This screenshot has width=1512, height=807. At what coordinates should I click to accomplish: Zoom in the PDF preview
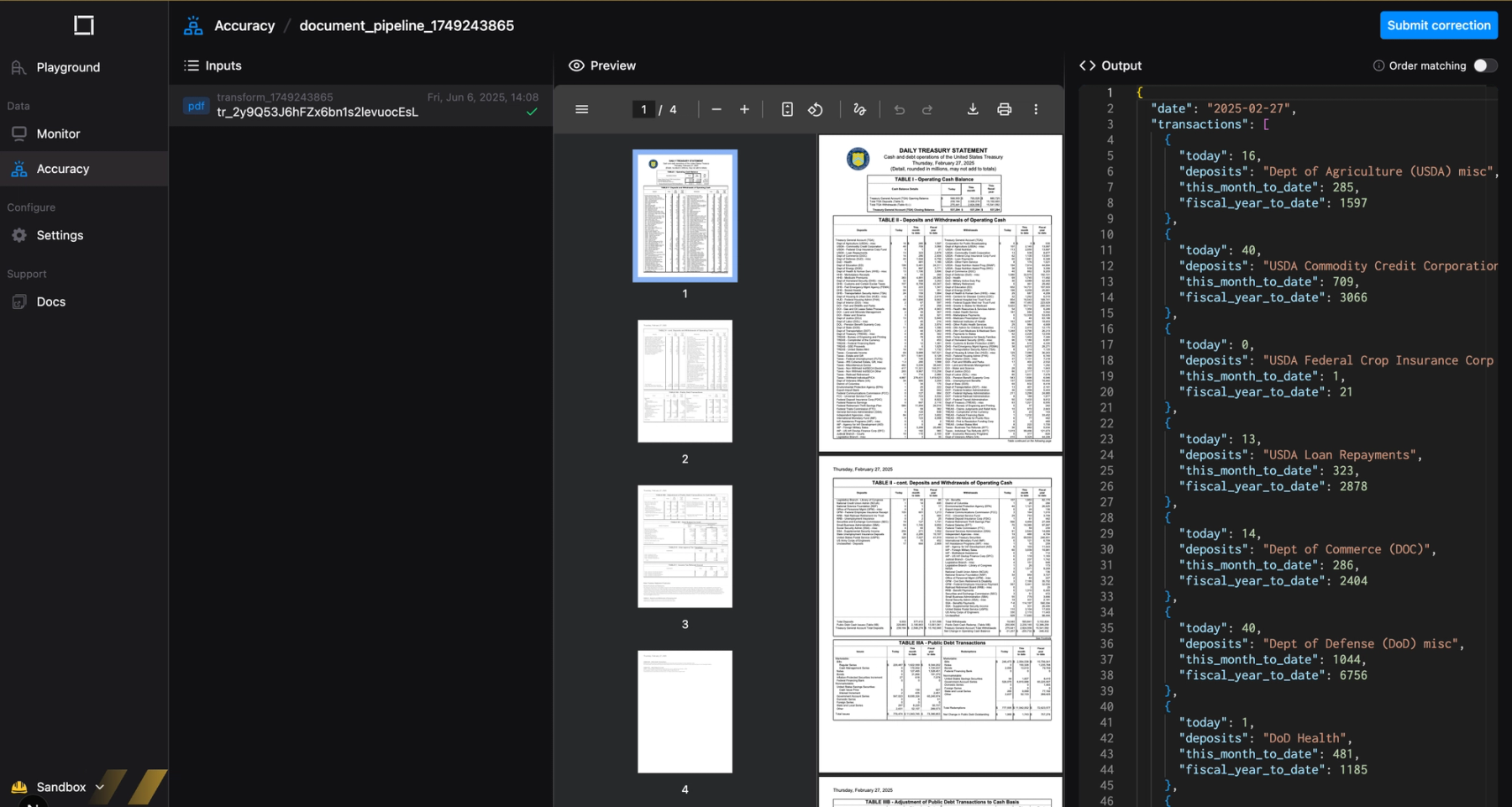pyautogui.click(x=744, y=109)
